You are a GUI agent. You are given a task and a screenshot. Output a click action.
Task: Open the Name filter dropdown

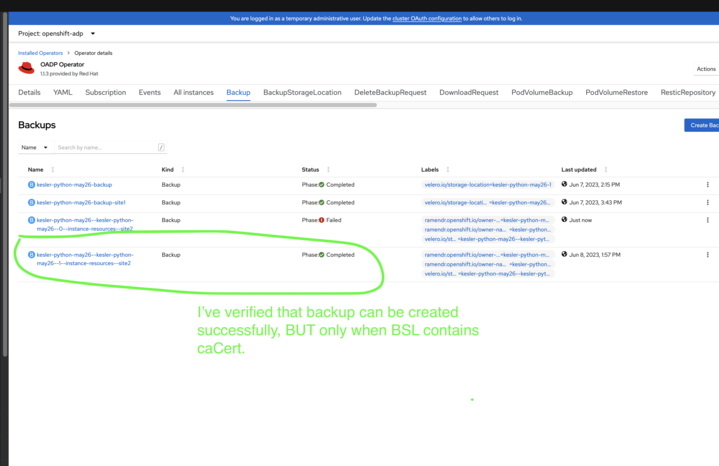click(x=34, y=147)
